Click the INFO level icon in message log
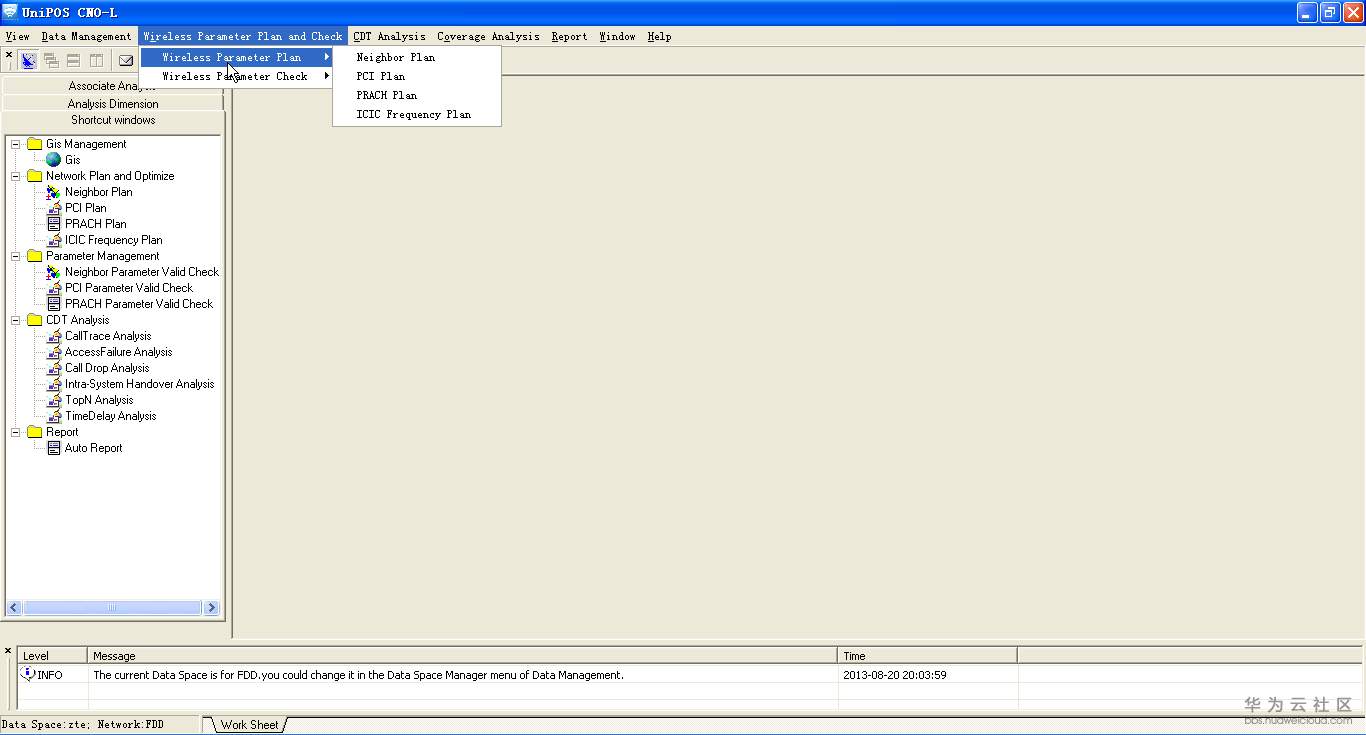Image resolution: width=1366 pixels, height=735 pixels. pyautogui.click(x=28, y=674)
